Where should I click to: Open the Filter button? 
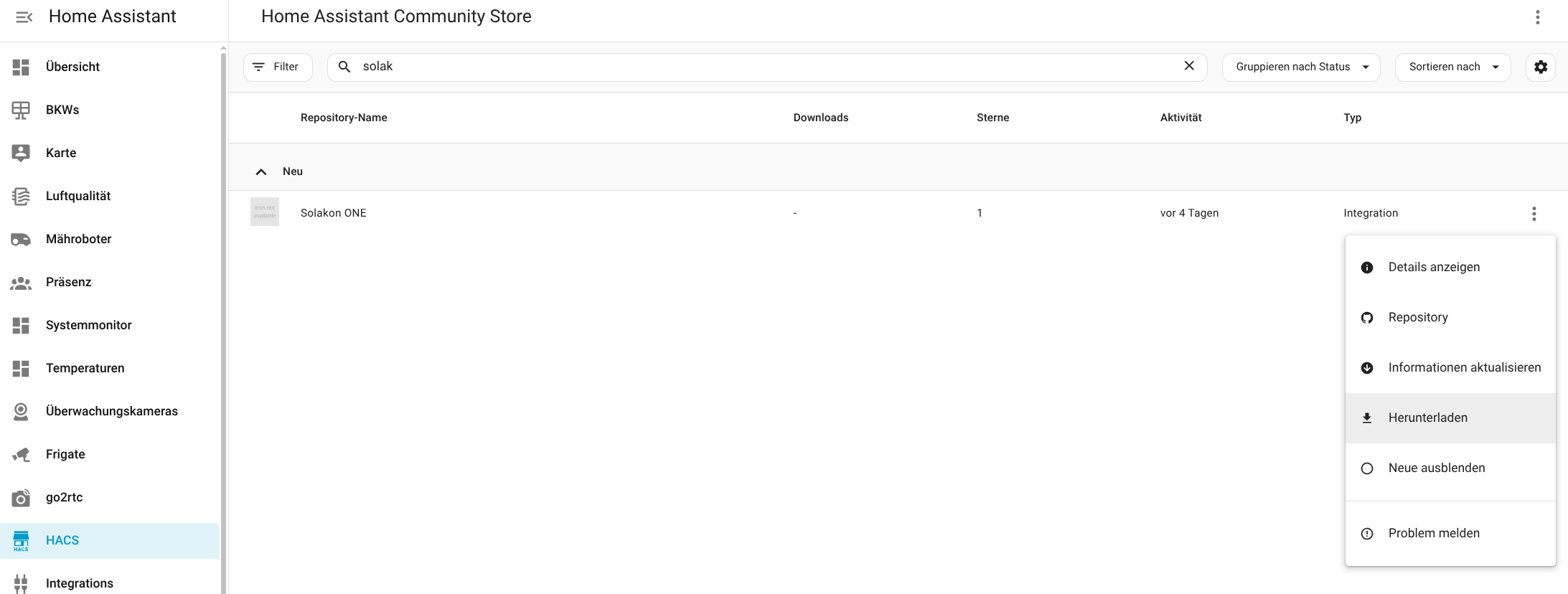(278, 67)
